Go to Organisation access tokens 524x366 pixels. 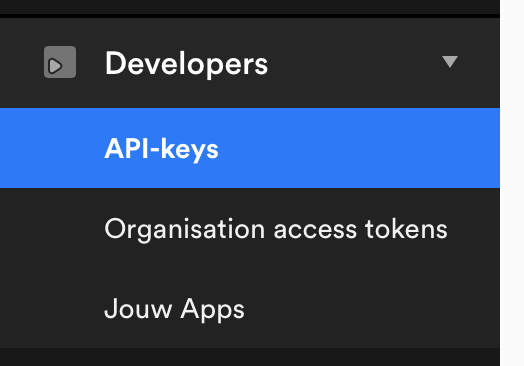coord(250,229)
